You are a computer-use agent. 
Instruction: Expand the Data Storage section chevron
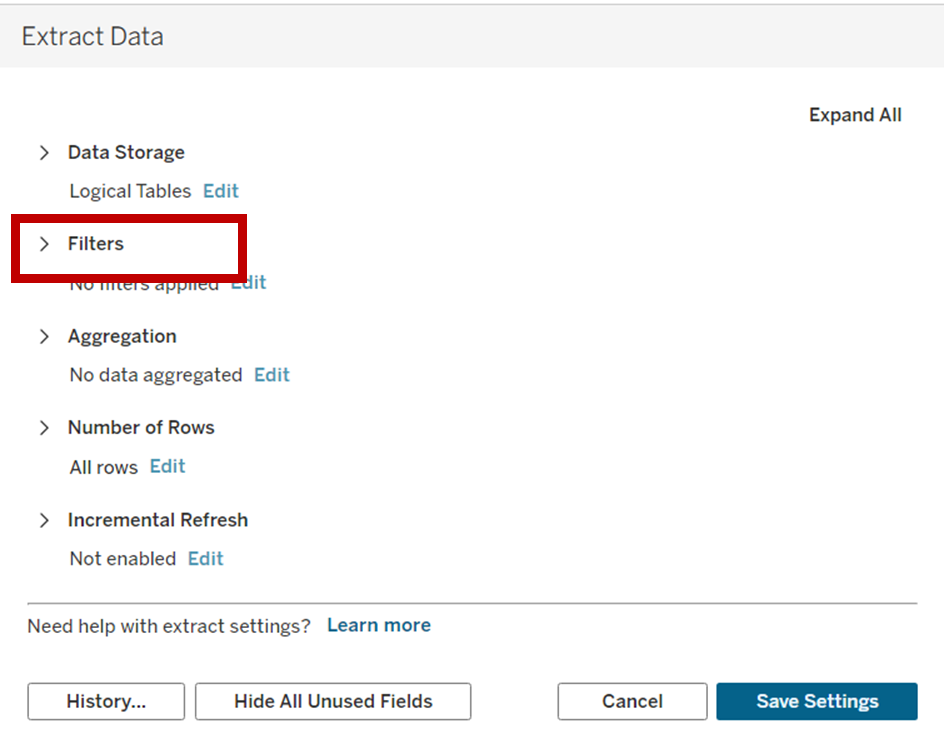[x=44, y=153]
